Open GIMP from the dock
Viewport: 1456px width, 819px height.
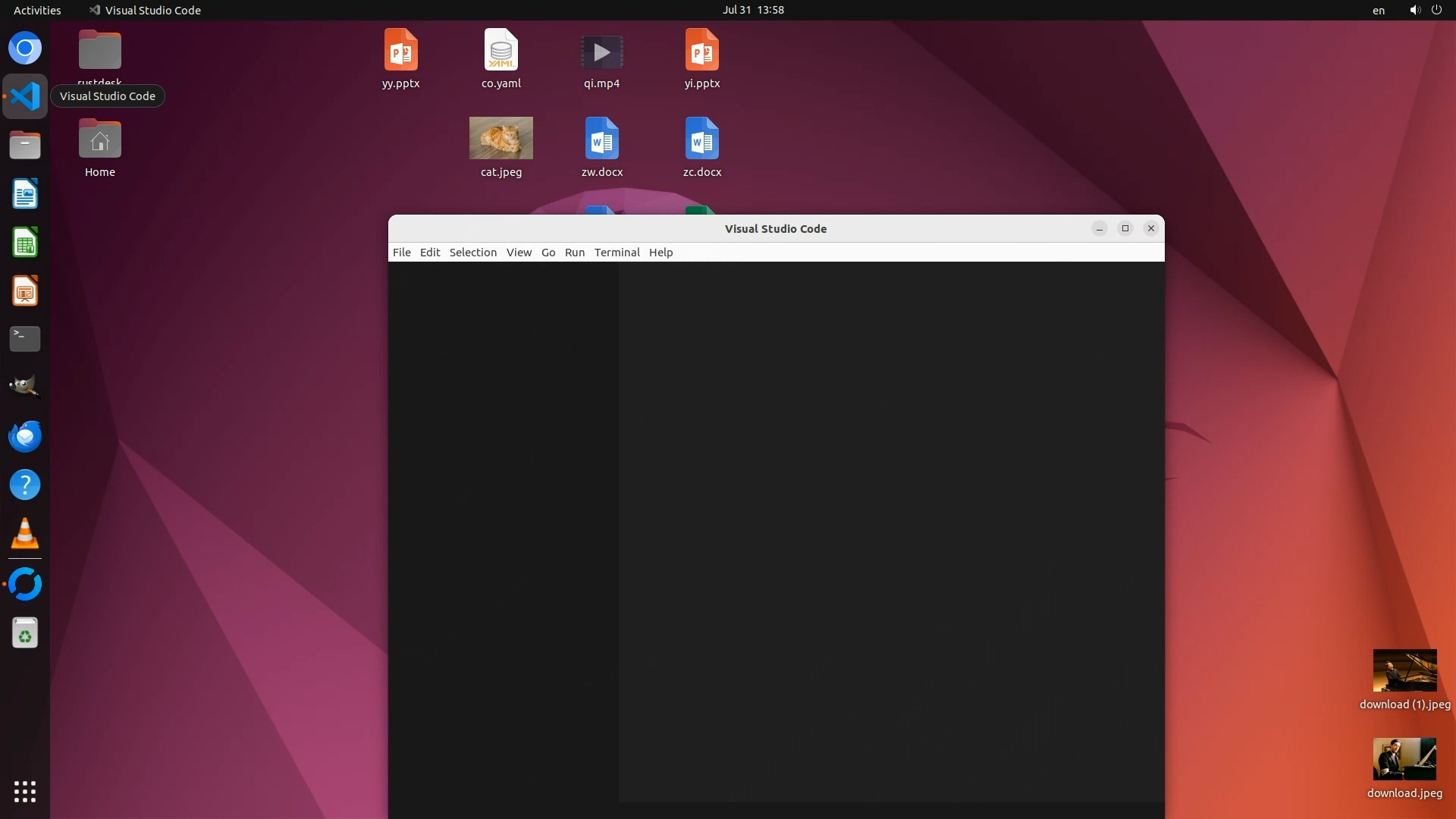coord(25,387)
